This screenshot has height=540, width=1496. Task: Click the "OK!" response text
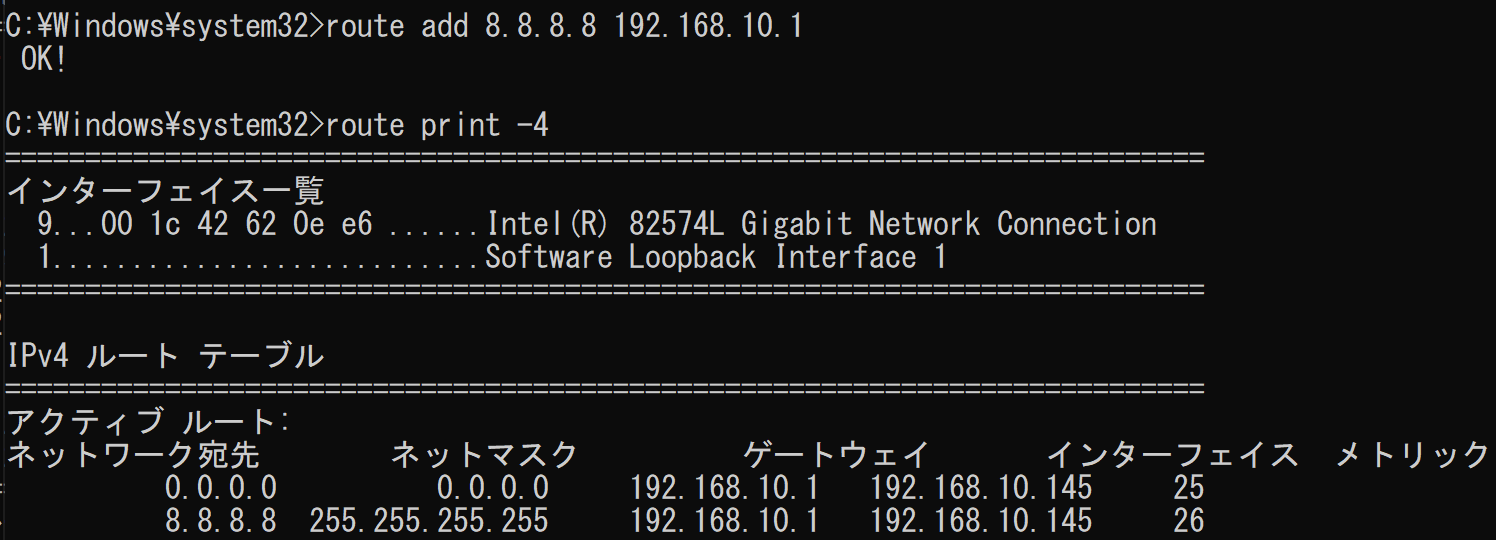pos(44,60)
